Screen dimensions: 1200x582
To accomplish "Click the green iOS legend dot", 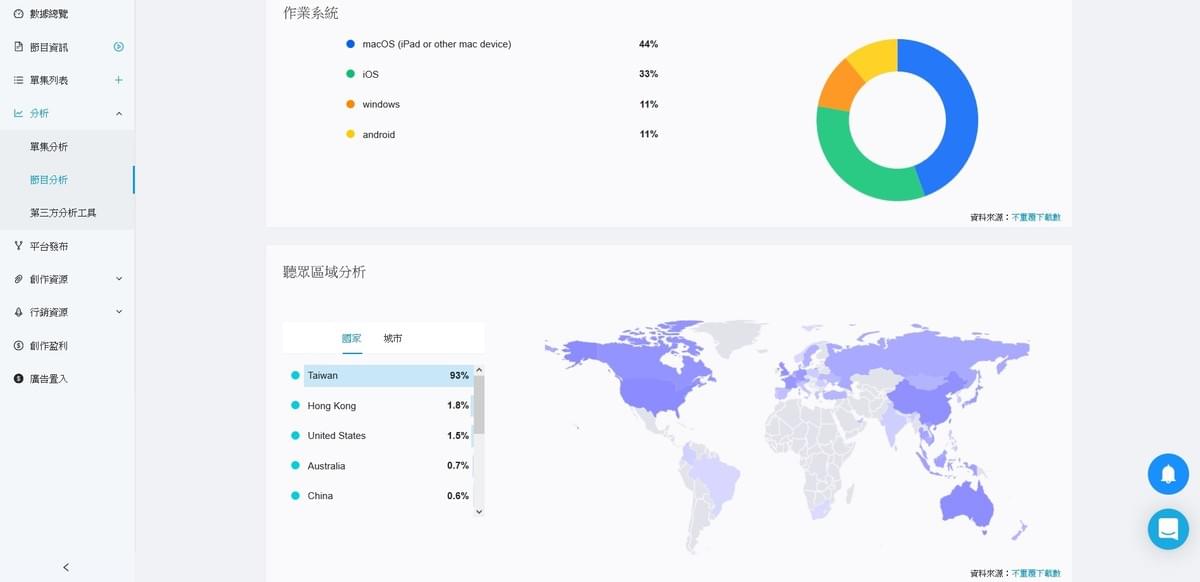I will point(350,74).
